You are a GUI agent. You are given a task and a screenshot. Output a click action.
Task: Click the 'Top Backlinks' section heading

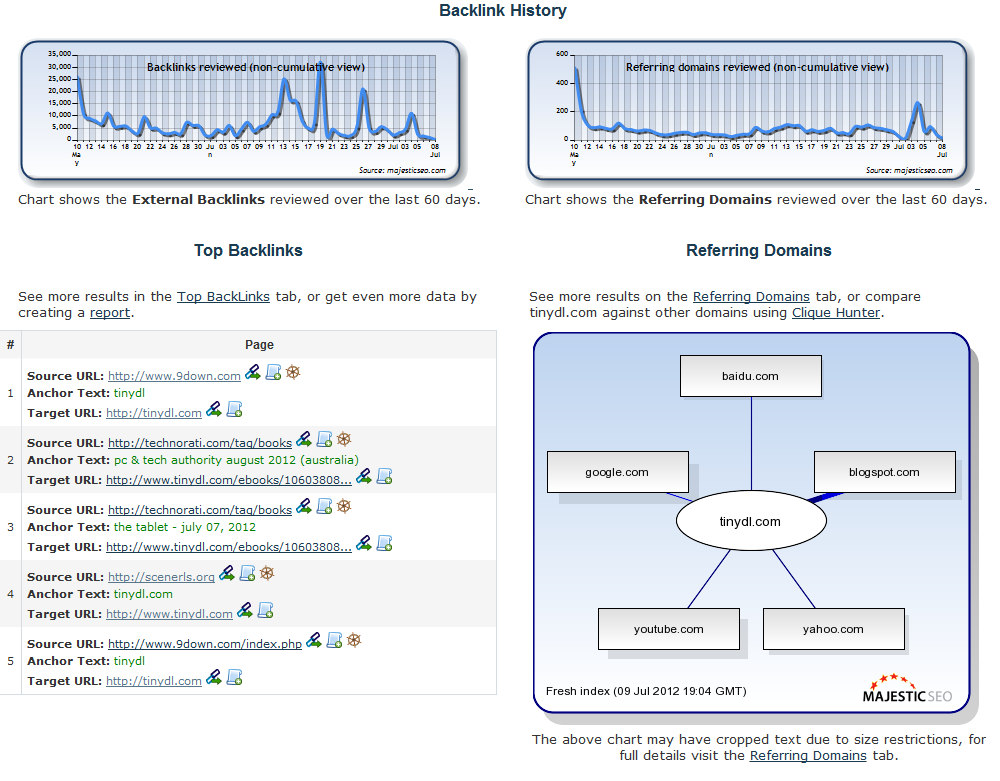point(248,251)
